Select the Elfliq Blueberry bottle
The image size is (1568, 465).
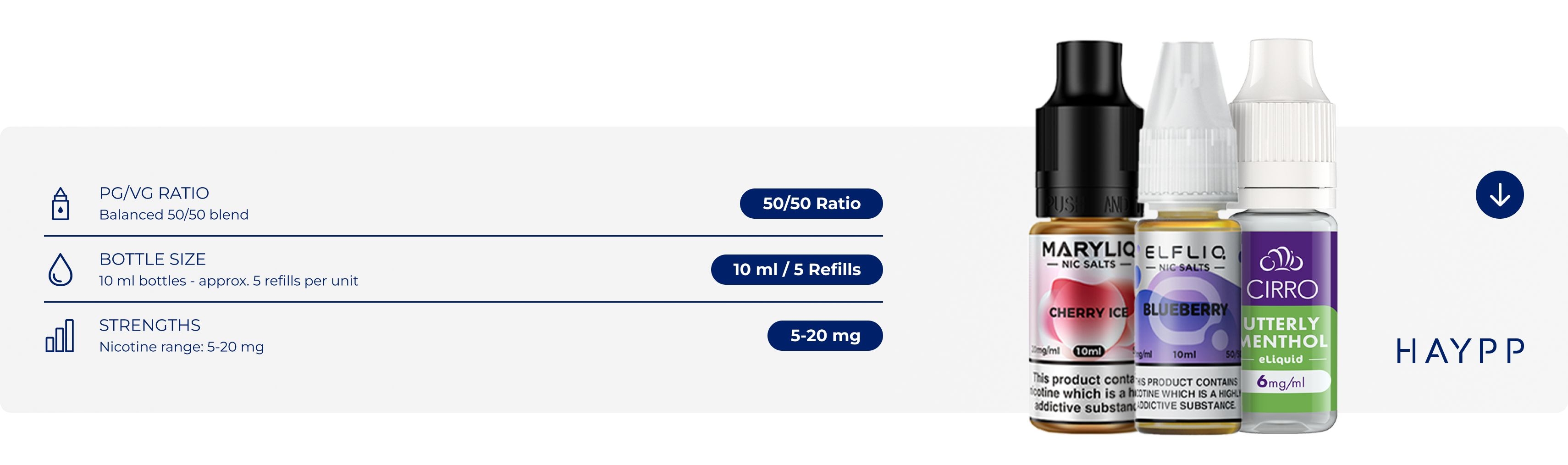click(1187, 238)
